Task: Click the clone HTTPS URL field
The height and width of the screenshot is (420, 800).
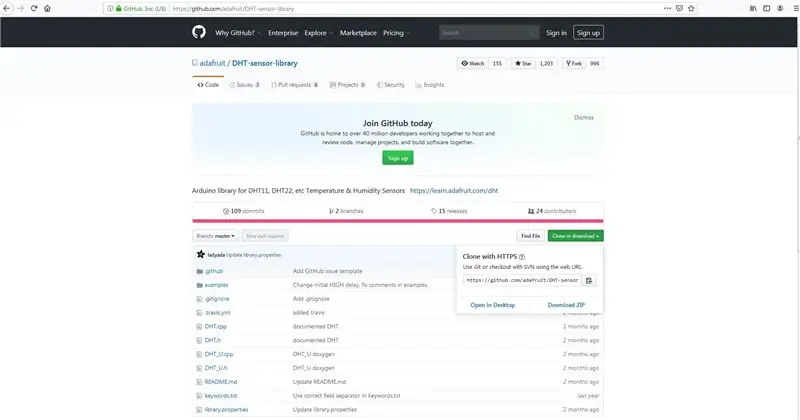Action: (x=522, y=280)
